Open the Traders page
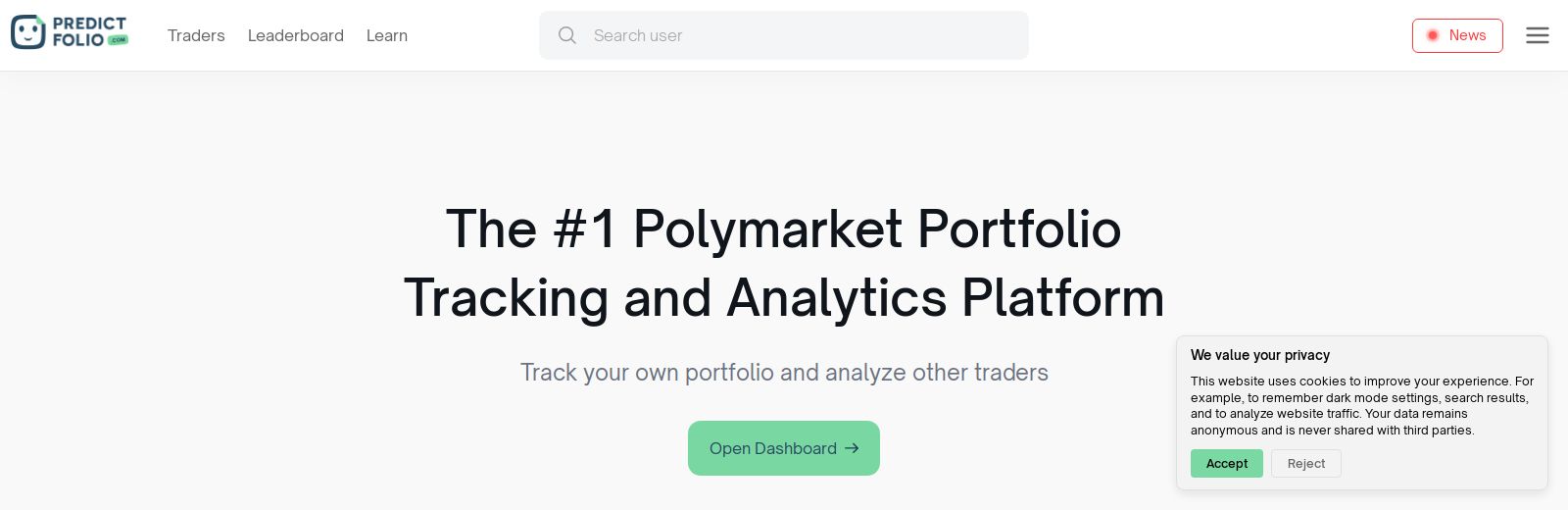The width and height of the screenshot is (1568, 510). (x=196, y=35)
